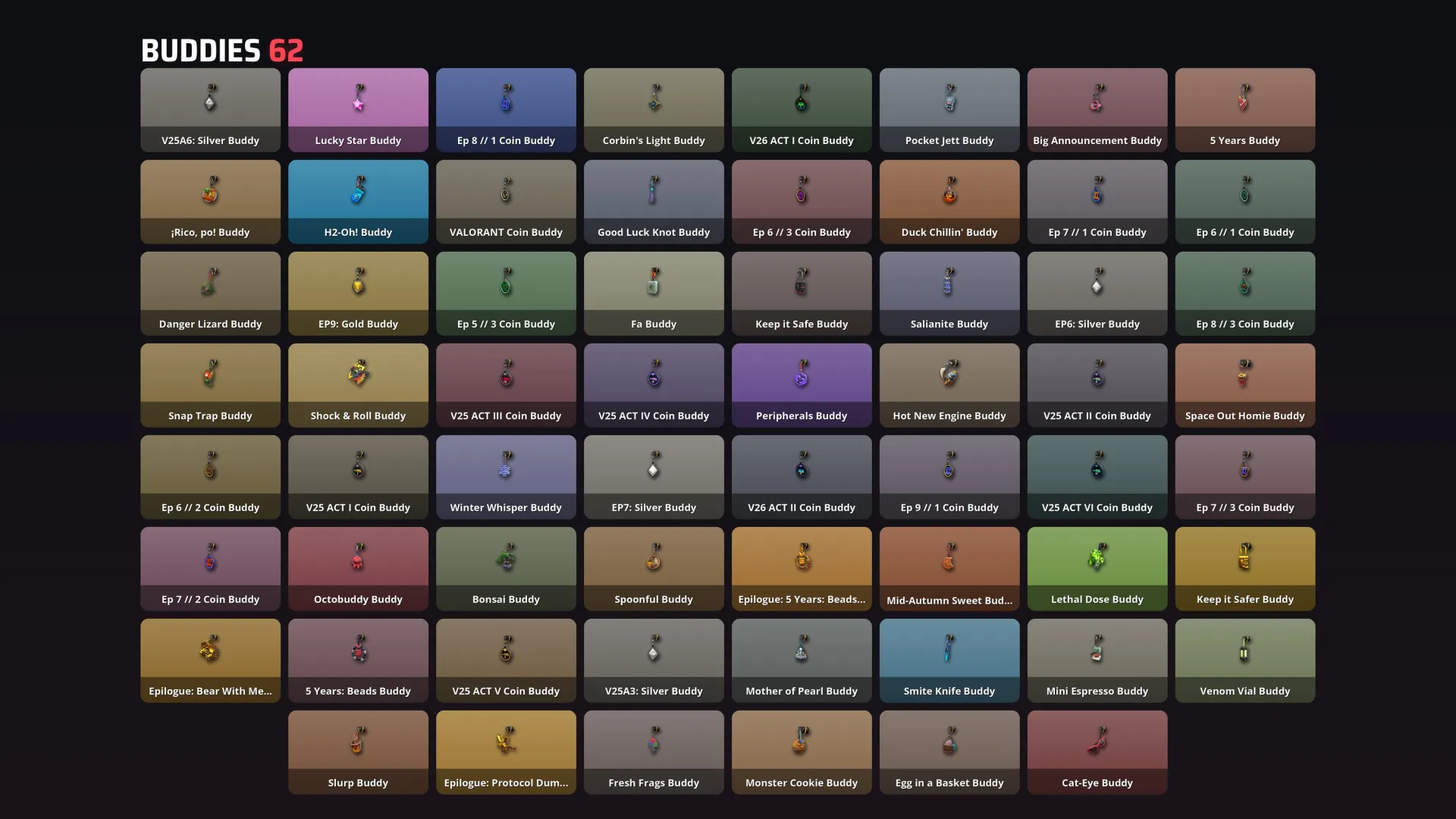Click the Pocket Jett Buddy card
The image size is (1456, 819).
(949, 110)
